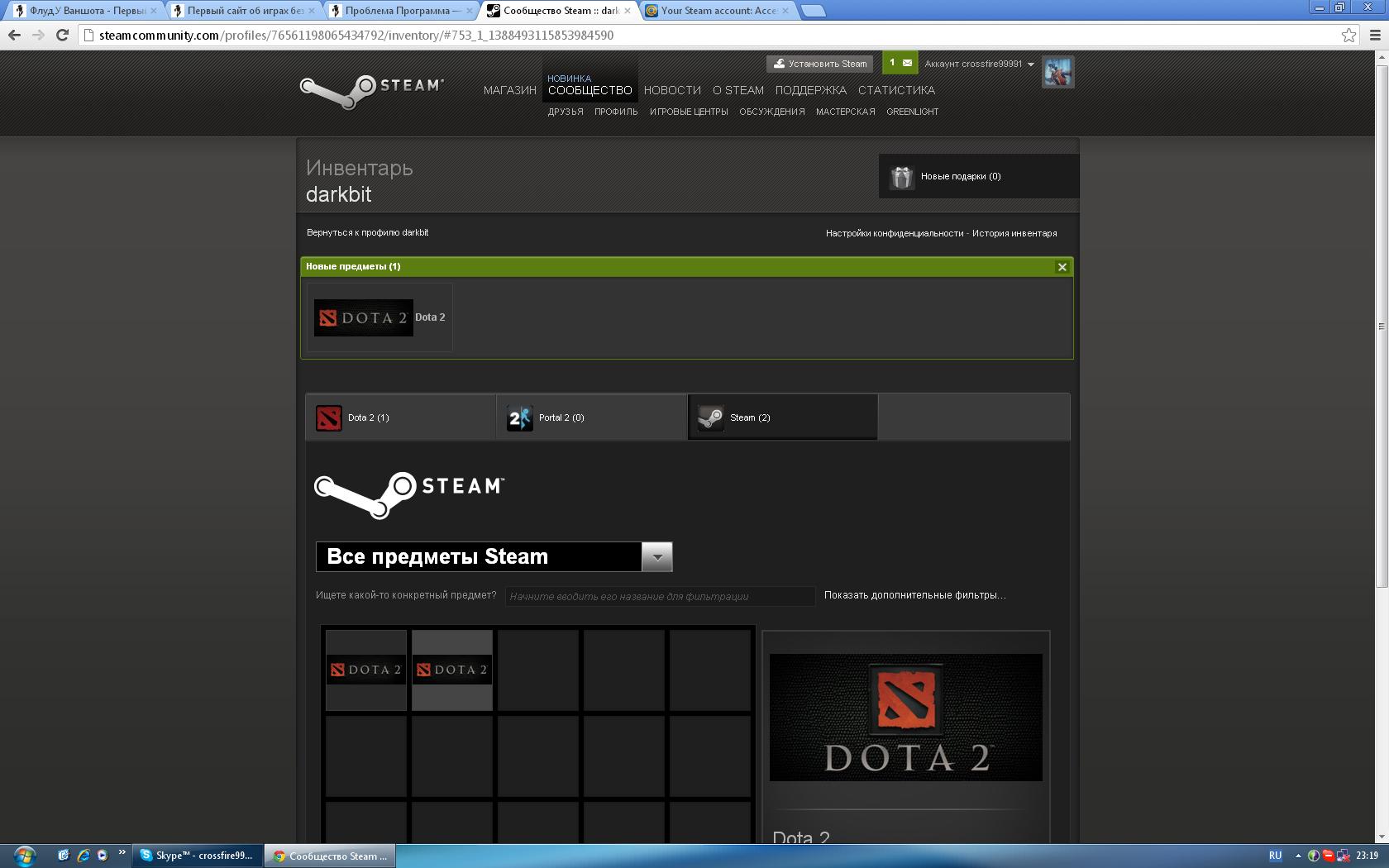The image size is (1389, 868).
Task: Select the Portal 2 icon in the inventory tabs
Action: [520, 417]
